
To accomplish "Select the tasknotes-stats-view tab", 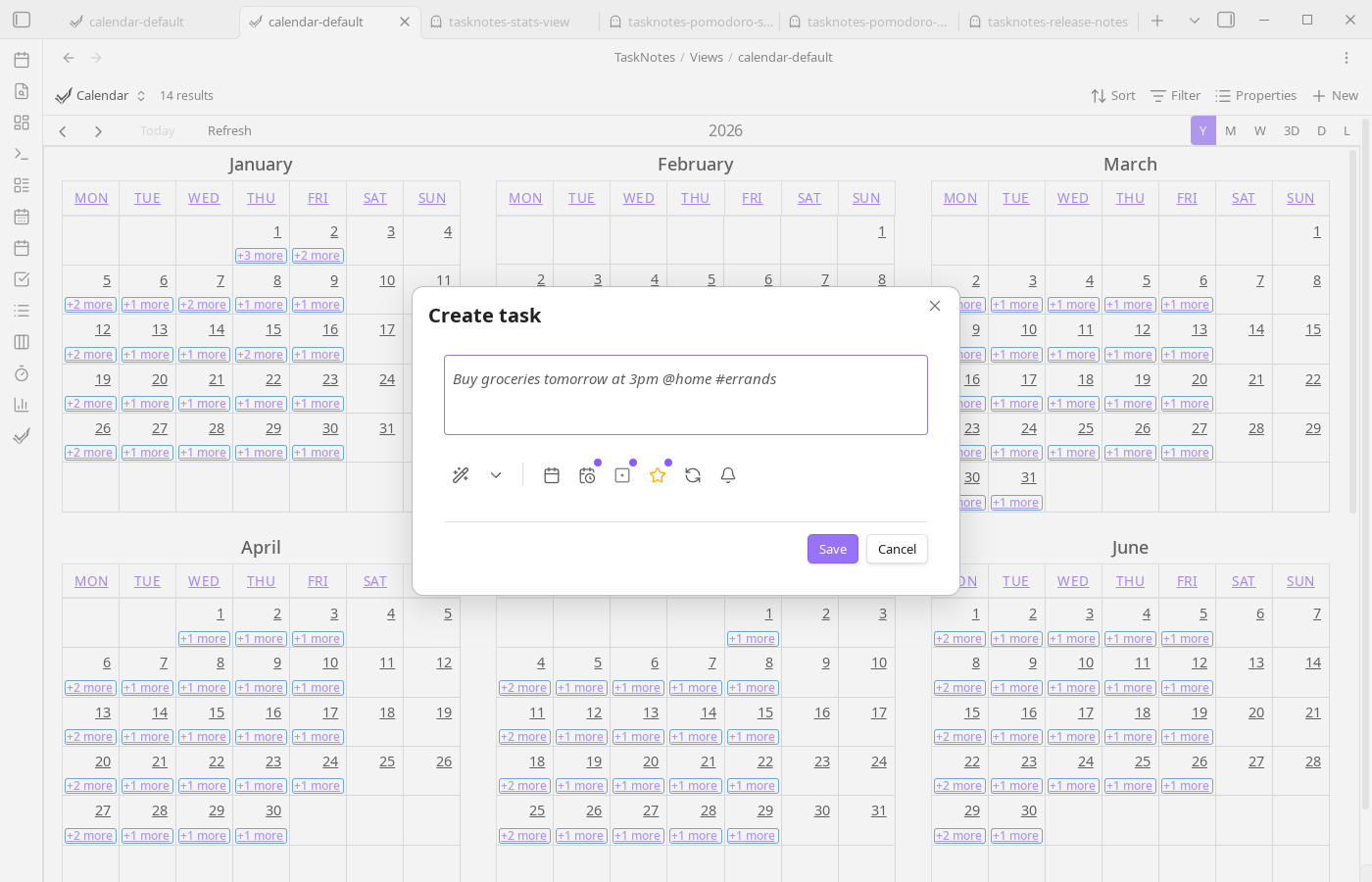I will click(x=509, y=21).
